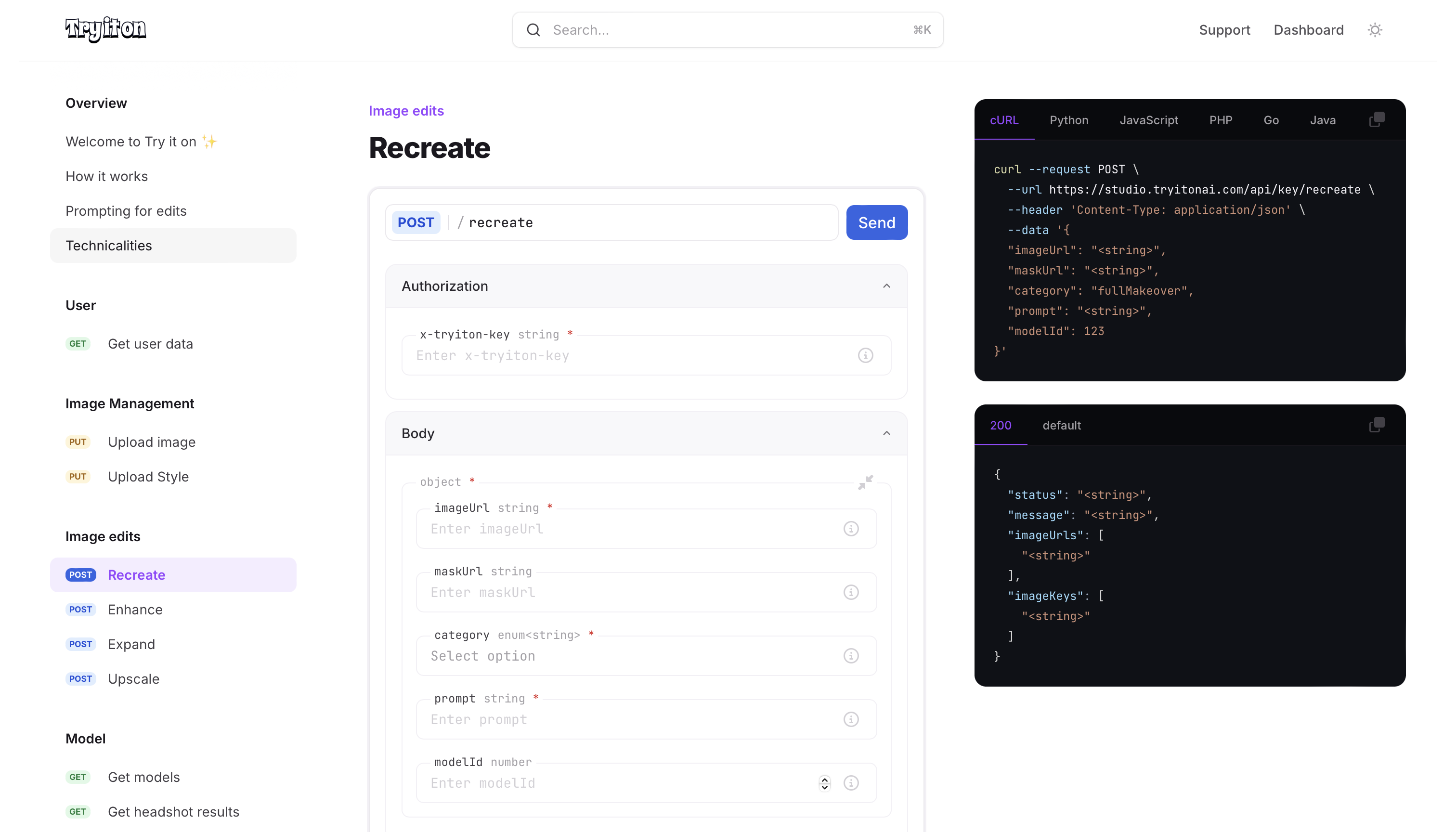Switch to the JavaScript code tab
This screenshot has width=1456, height=832.
click(x=1148, y=120)
